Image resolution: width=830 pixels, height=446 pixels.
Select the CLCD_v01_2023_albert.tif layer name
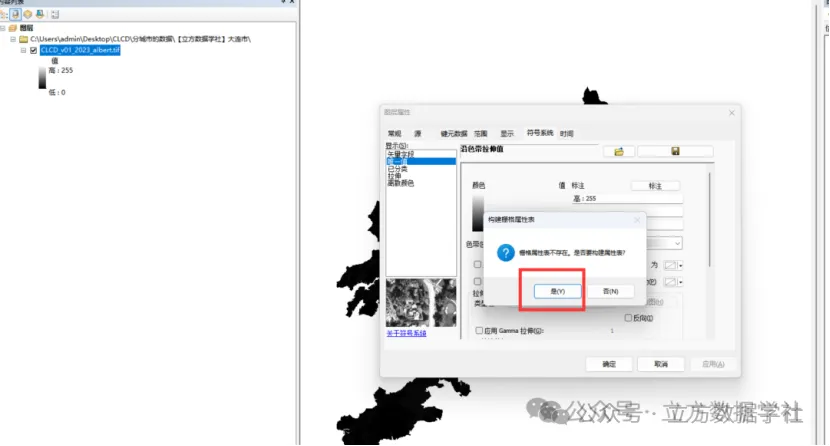80,50
